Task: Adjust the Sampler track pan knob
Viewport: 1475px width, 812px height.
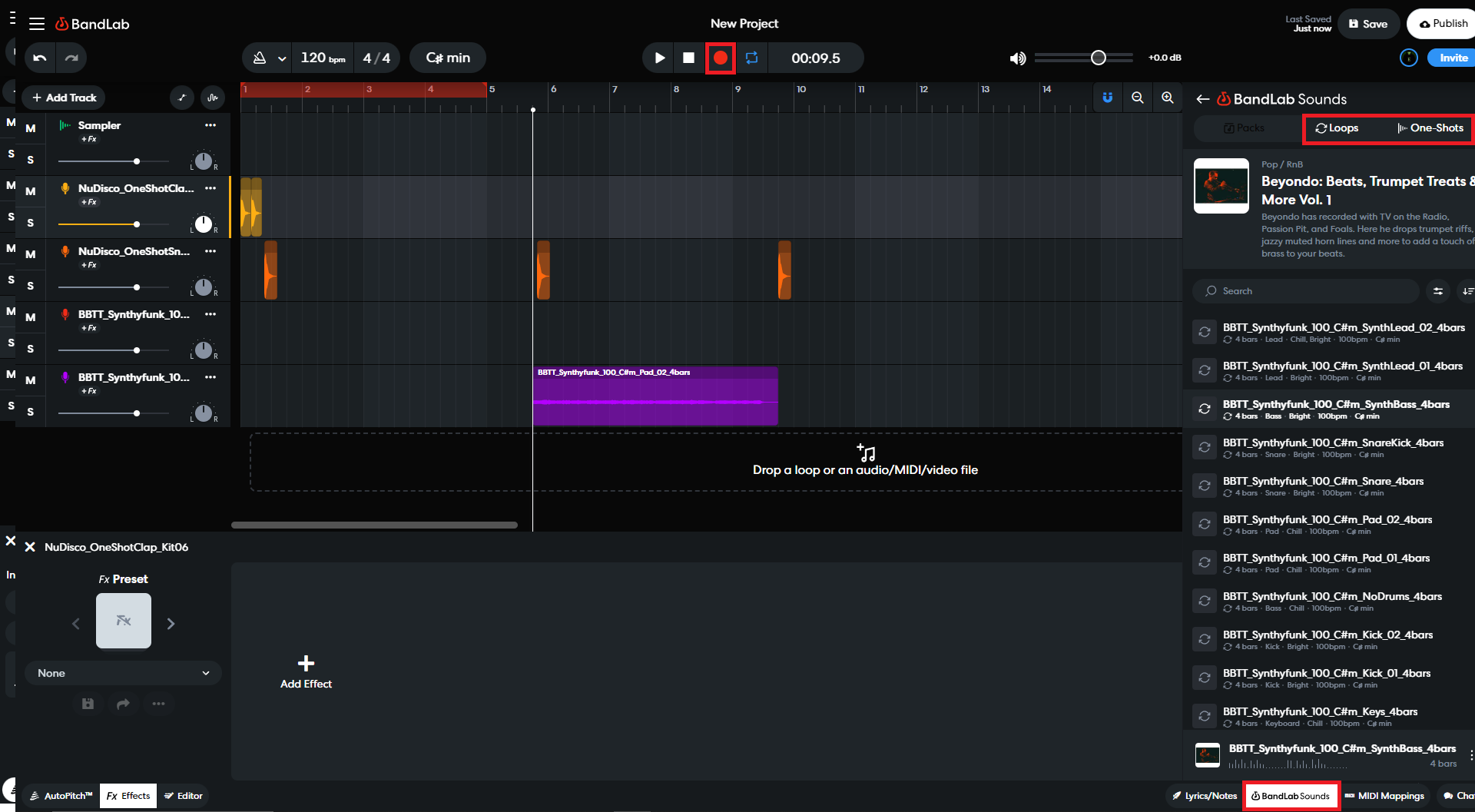Action: click(204, 161)
